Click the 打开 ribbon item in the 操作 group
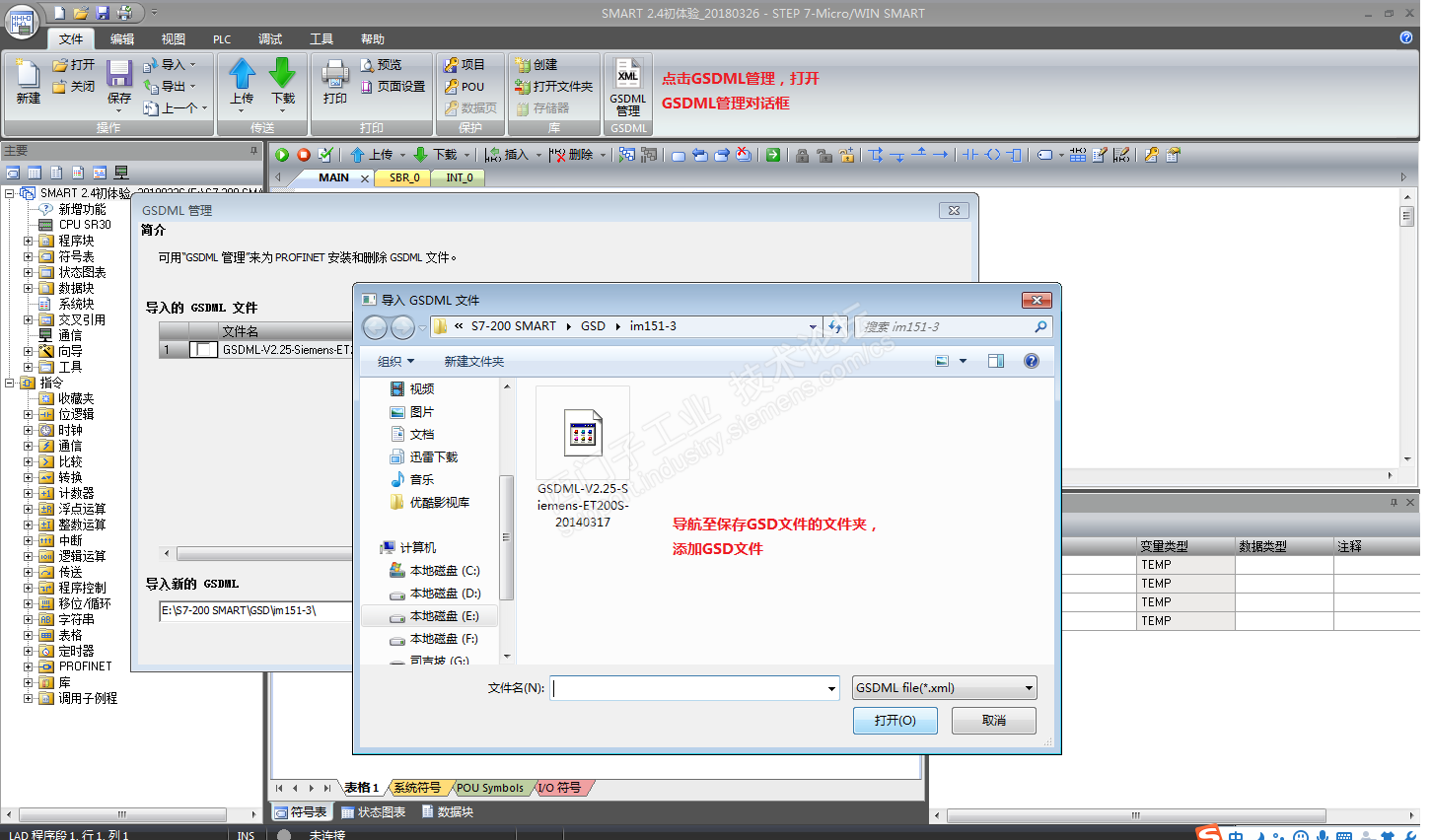This screenshot has width=1432, height=840. (x=74, y=65)
